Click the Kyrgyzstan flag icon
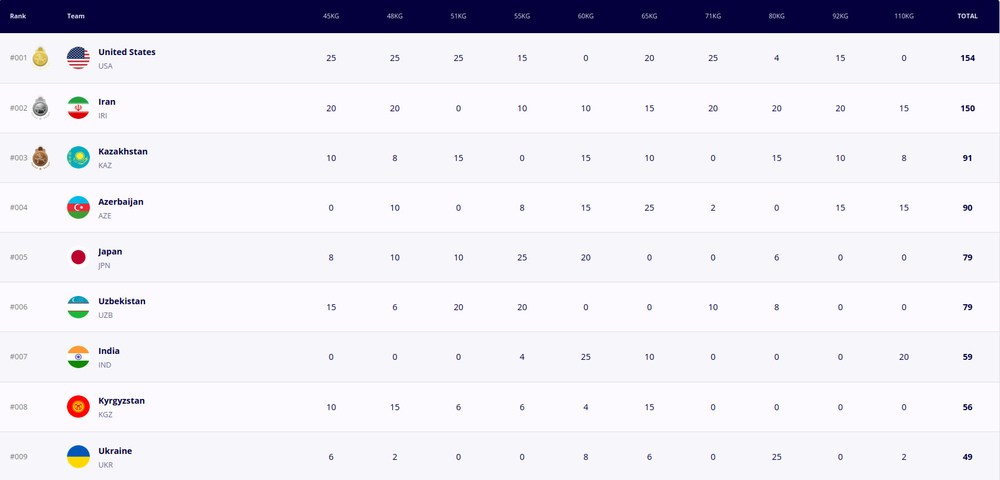1000x480 pixels. [78, 407]
